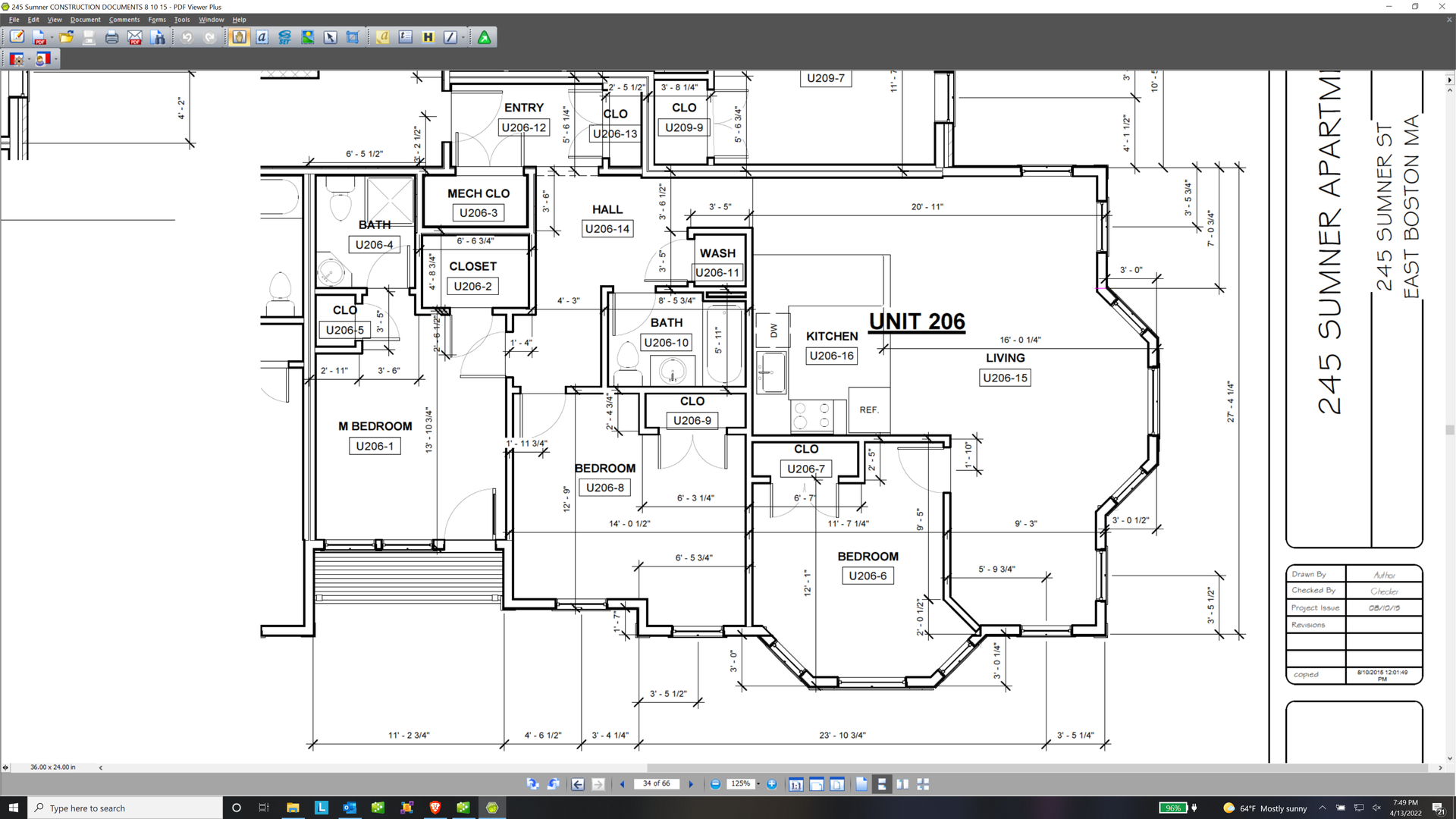Click the Highlight text tool

point(428,37)
